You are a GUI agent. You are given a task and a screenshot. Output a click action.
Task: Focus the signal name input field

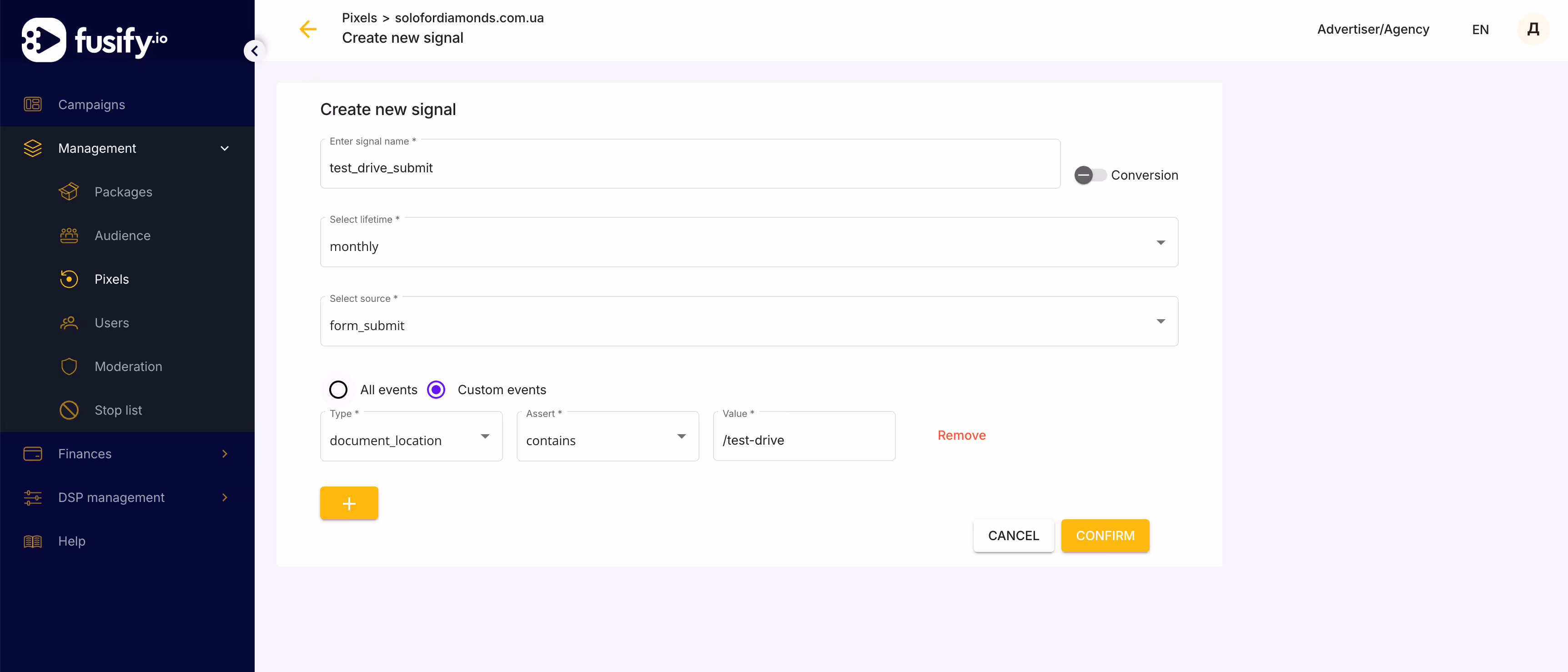[690, 164]
